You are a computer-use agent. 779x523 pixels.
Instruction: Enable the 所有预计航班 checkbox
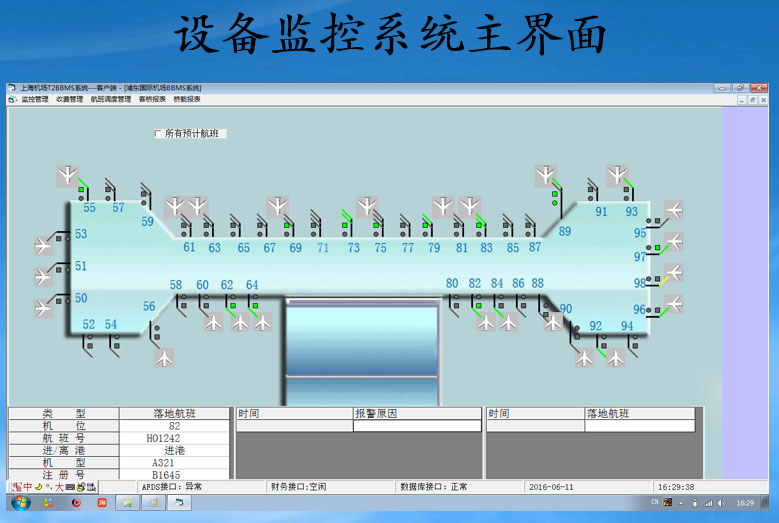pos(158,133)
